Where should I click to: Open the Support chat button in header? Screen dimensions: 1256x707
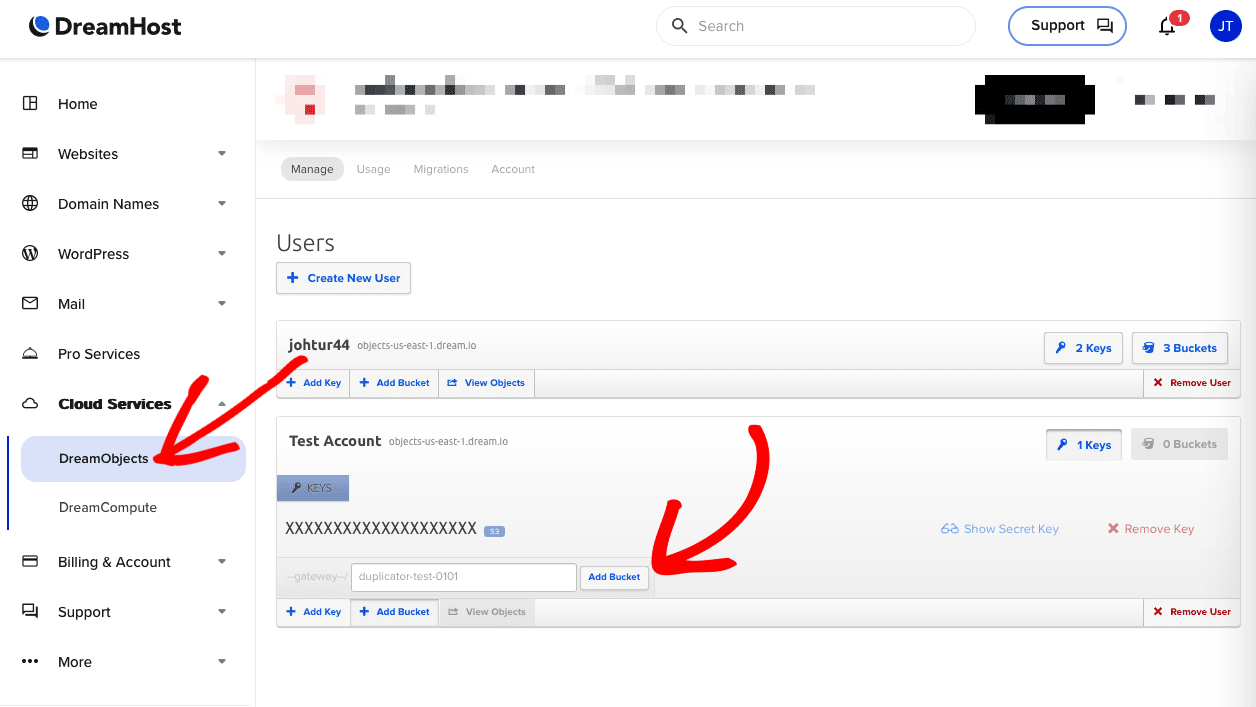tap(1067, 26)
